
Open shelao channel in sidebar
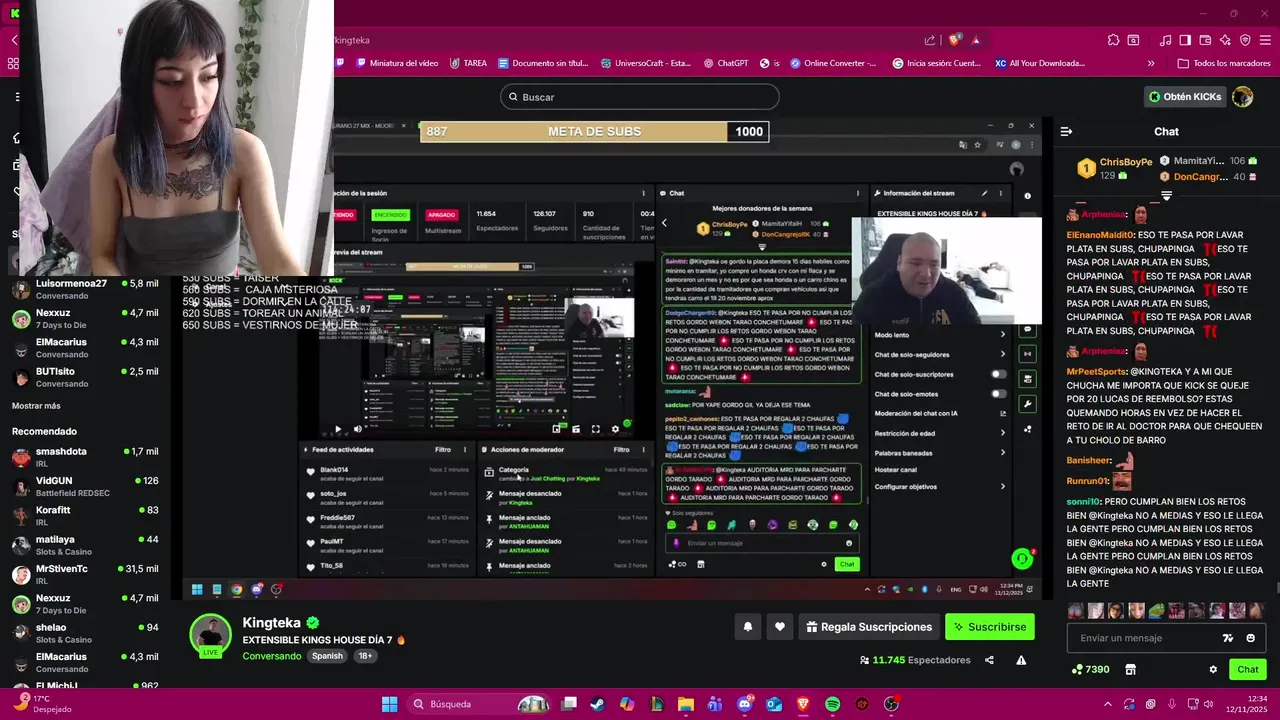tap(85, 633)
